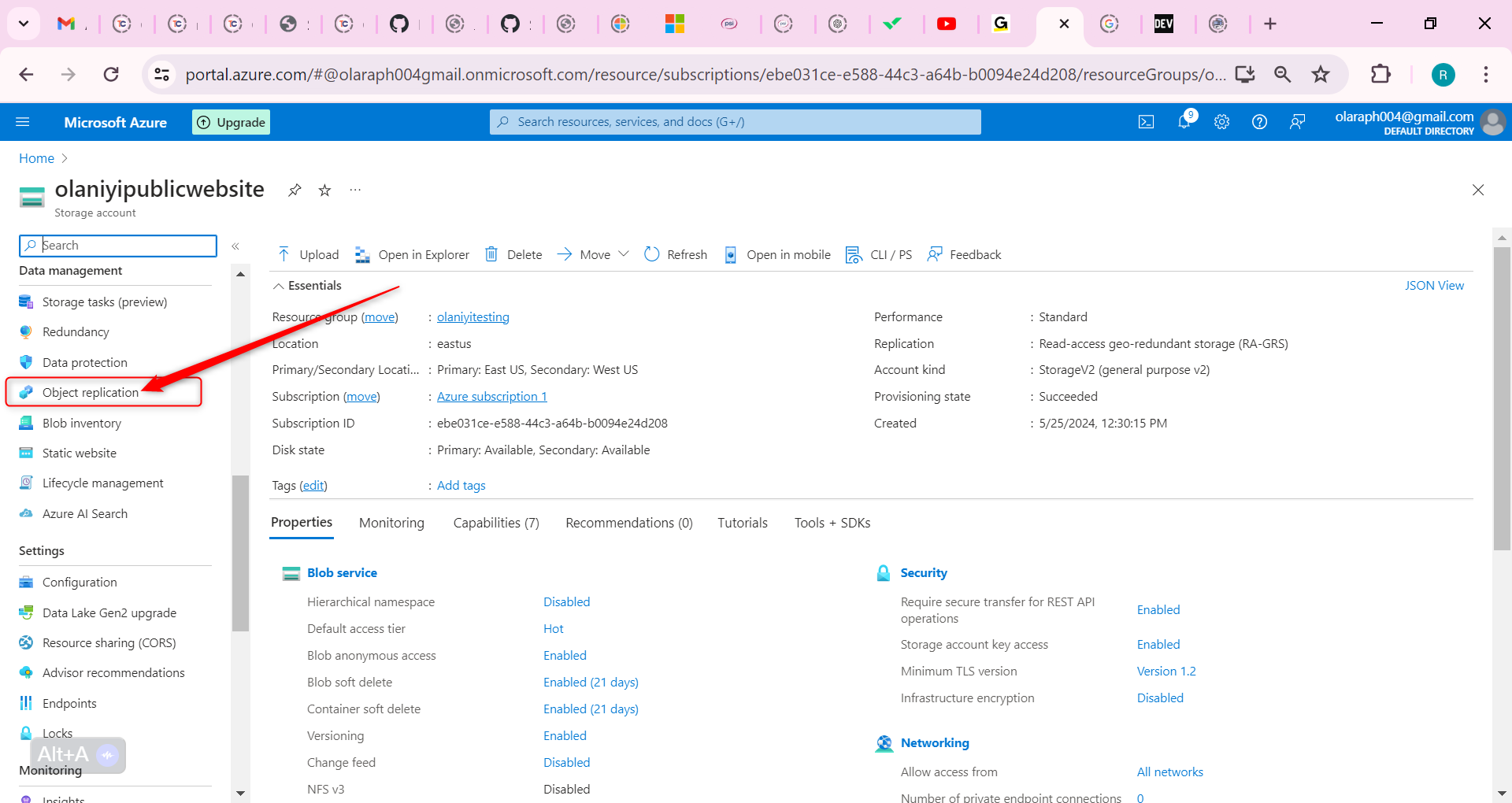
Task: Open the notifications bell
Action: point(1184,121)
